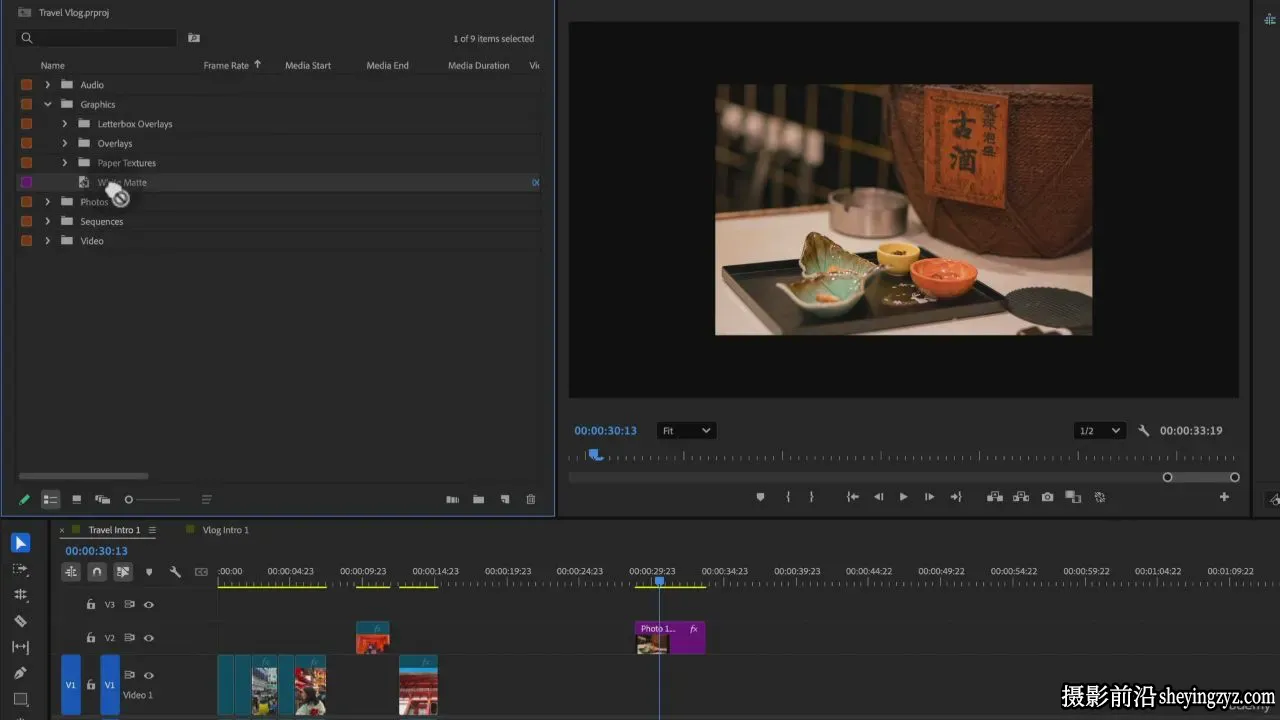Open the Fit zoom level dropdown
This screenshot has width=1280, height=720.
point(686,431)
